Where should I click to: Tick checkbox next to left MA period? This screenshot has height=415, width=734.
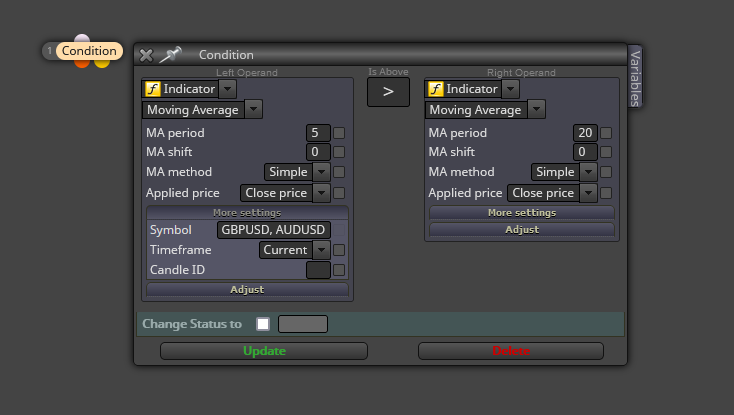(x=339, y=133)
